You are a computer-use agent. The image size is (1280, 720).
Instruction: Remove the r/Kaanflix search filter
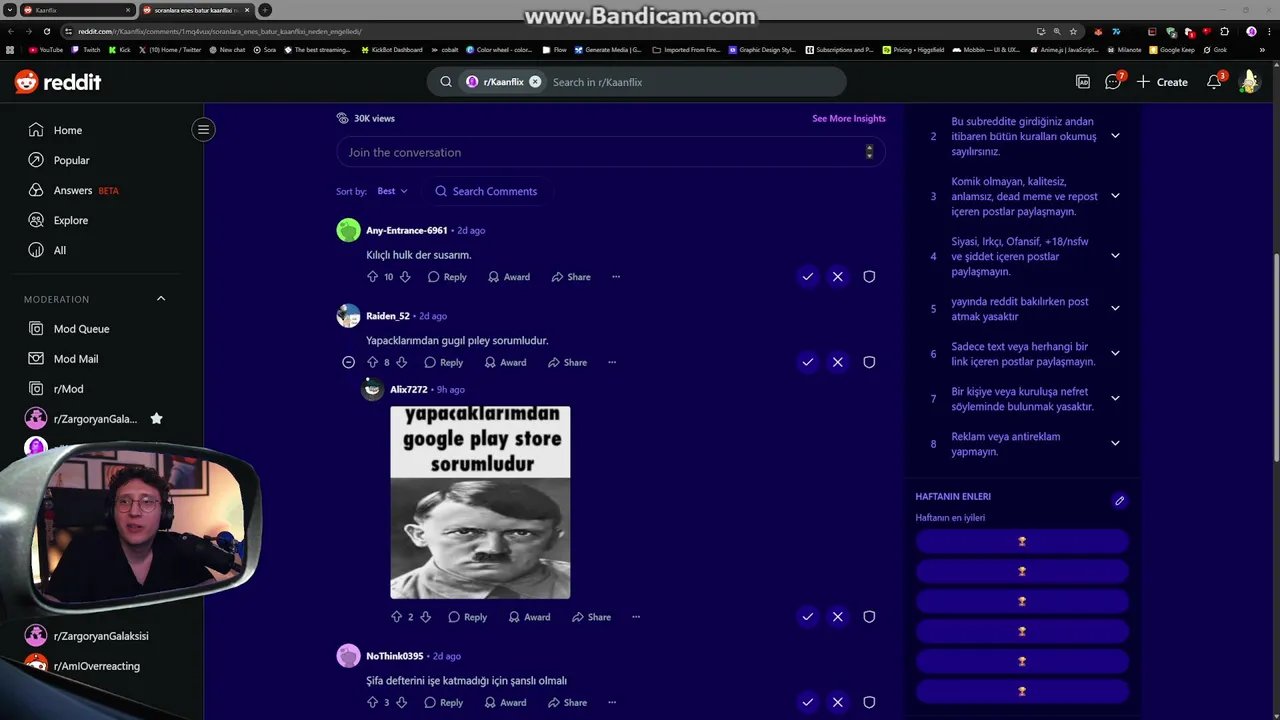pyautogui.click(x=535, y=82)
